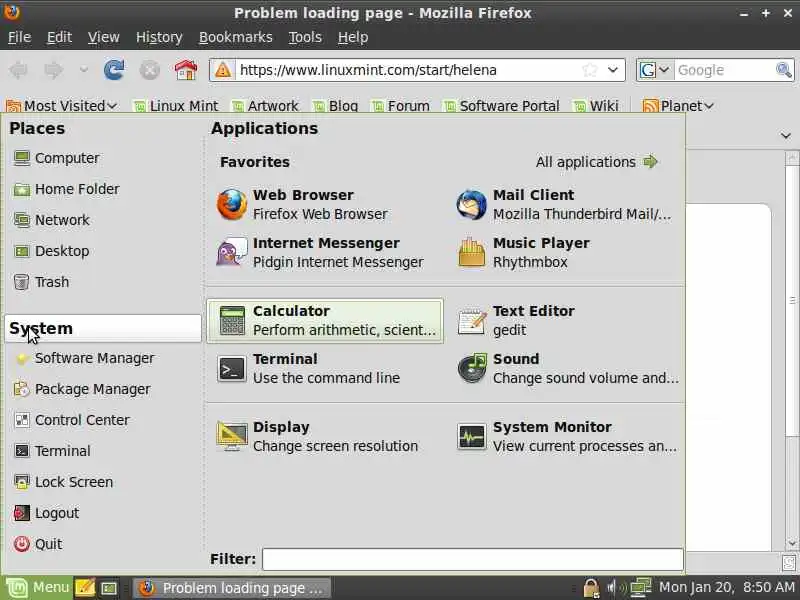Click All applications link
This screenshot has width=800, height=600.
click(x=596, y=162)
